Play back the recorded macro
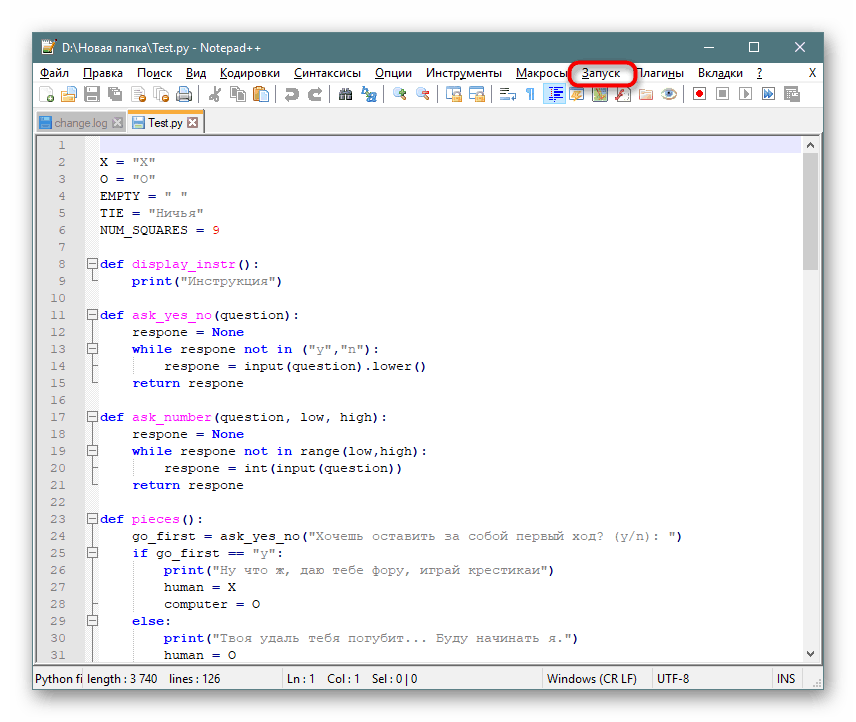The width and height of the screenshot is (856, 722). click(x=745, y=94)
